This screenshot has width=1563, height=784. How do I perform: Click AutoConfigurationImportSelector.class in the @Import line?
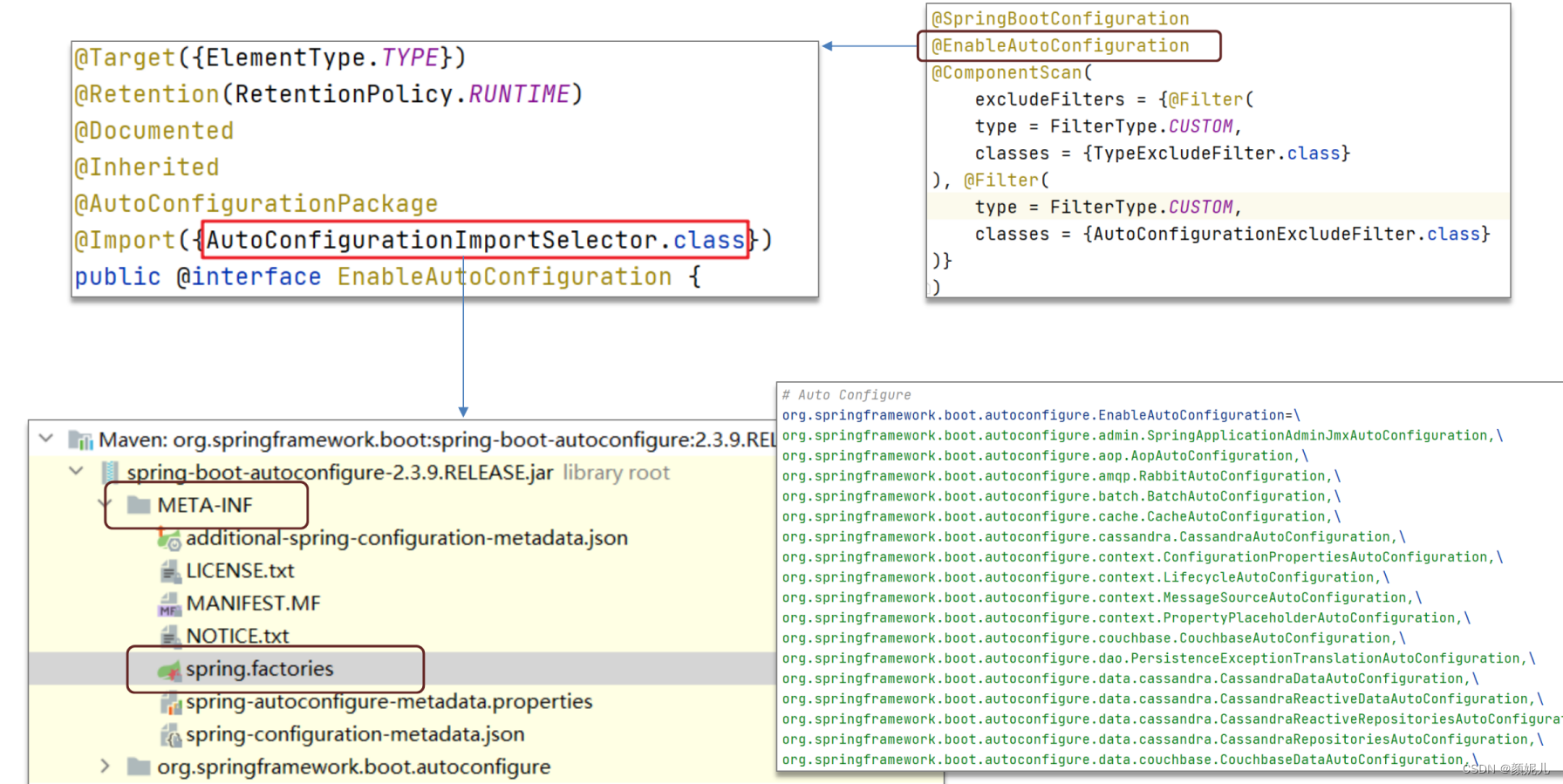point(475,240)
